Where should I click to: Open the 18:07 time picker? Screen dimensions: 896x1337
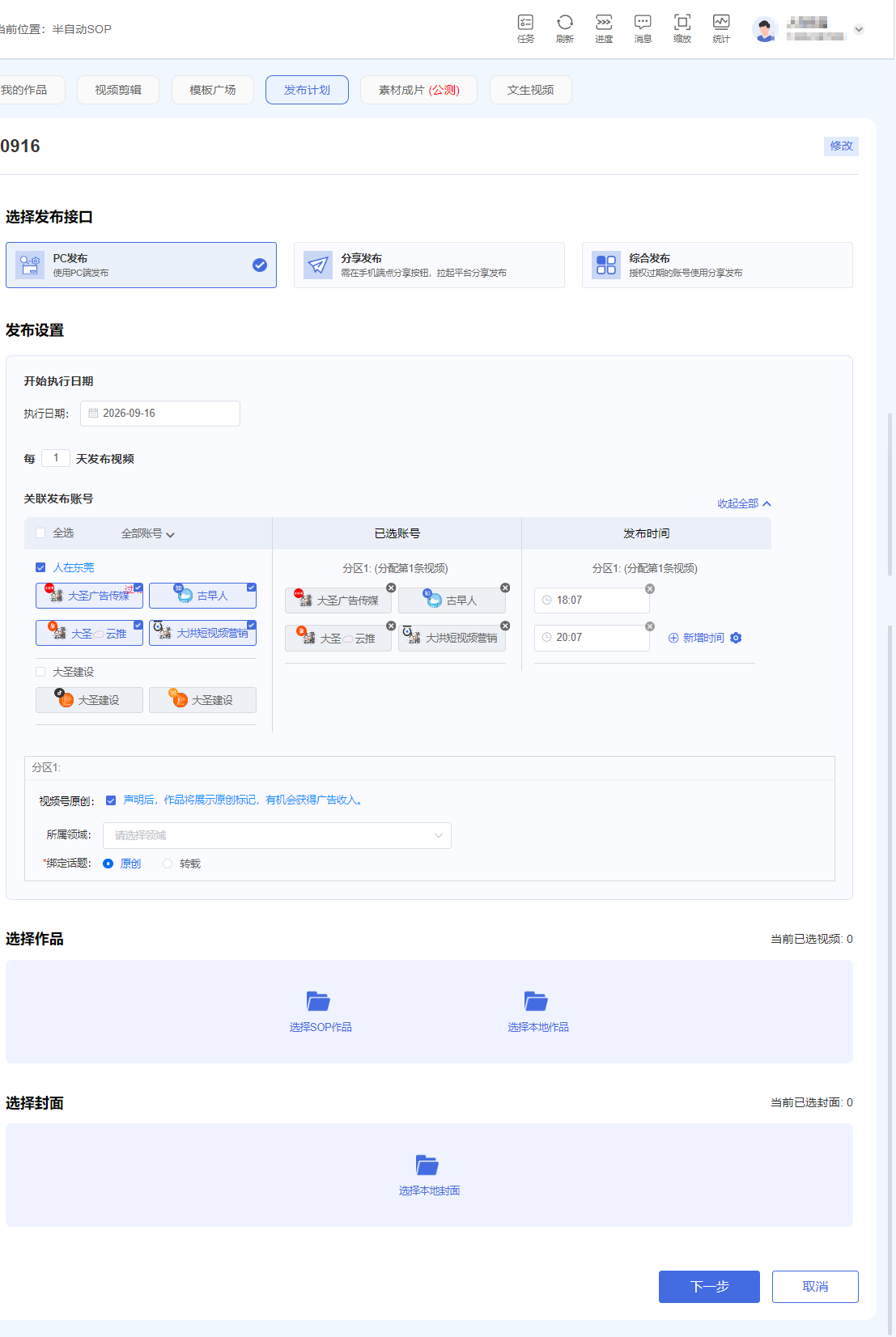tap(592, 601)
